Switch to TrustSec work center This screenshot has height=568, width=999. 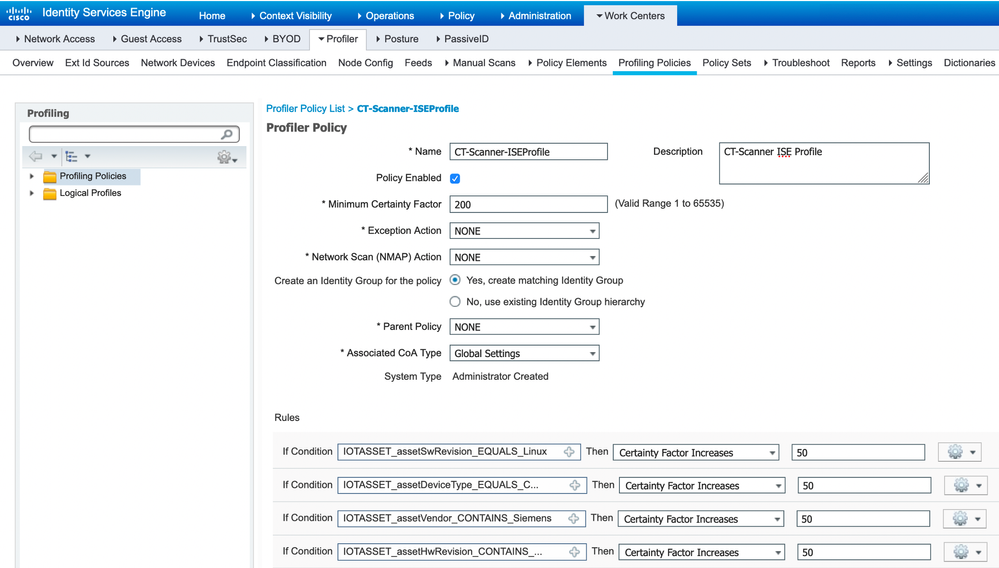coord(223,39)
